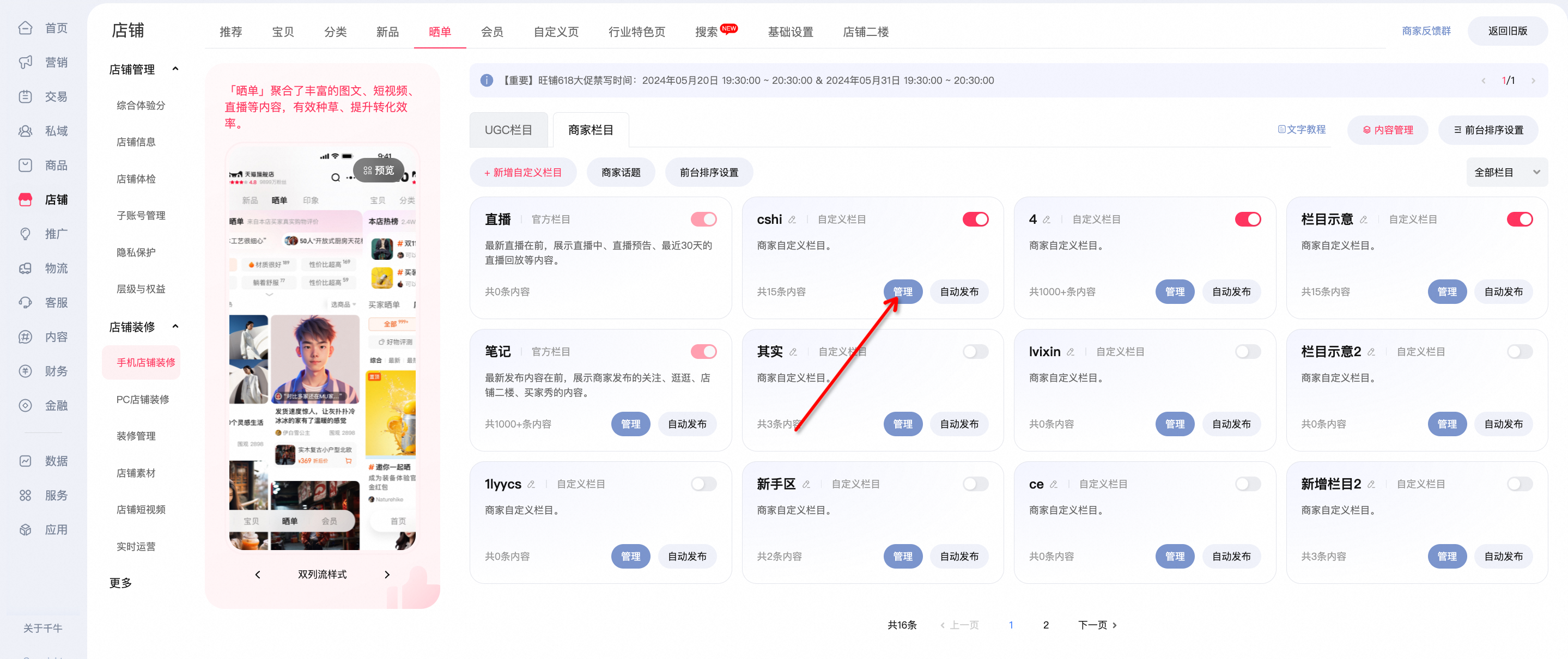Click the blue info icon in notice bar
The height and width of the screenshot is (659, 1568).
(x=487, y=80)
